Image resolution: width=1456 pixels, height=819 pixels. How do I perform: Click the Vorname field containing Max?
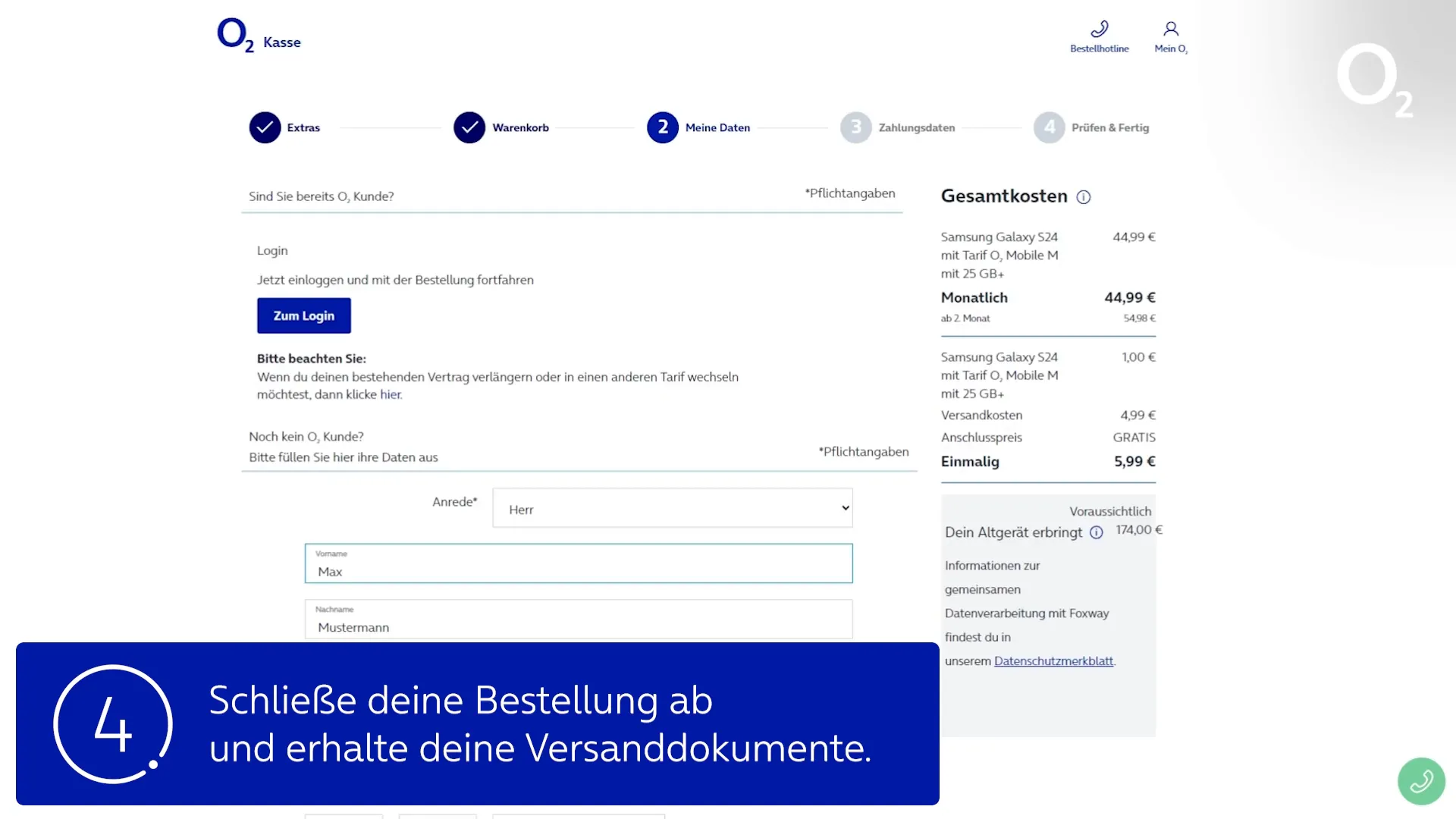click(x=579, y=563)
